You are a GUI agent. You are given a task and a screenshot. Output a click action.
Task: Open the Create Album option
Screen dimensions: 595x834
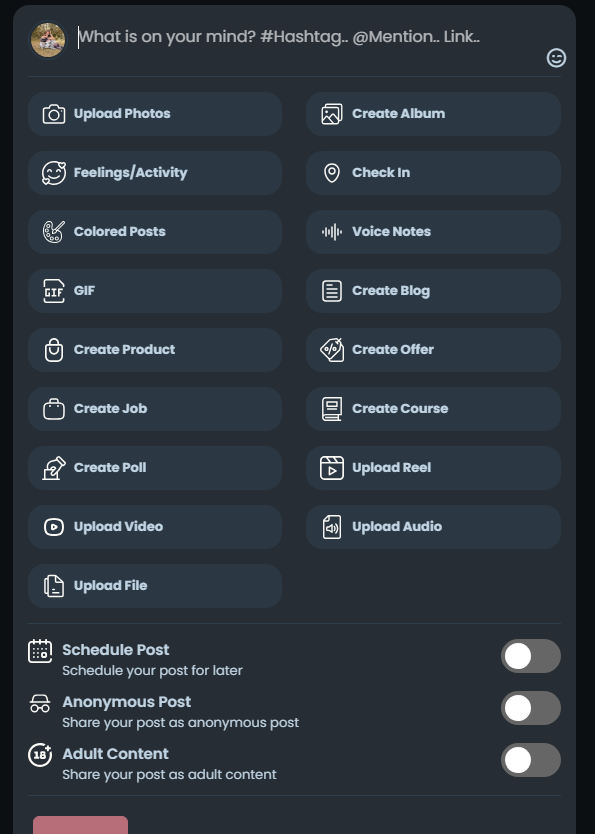click(433, 114)
